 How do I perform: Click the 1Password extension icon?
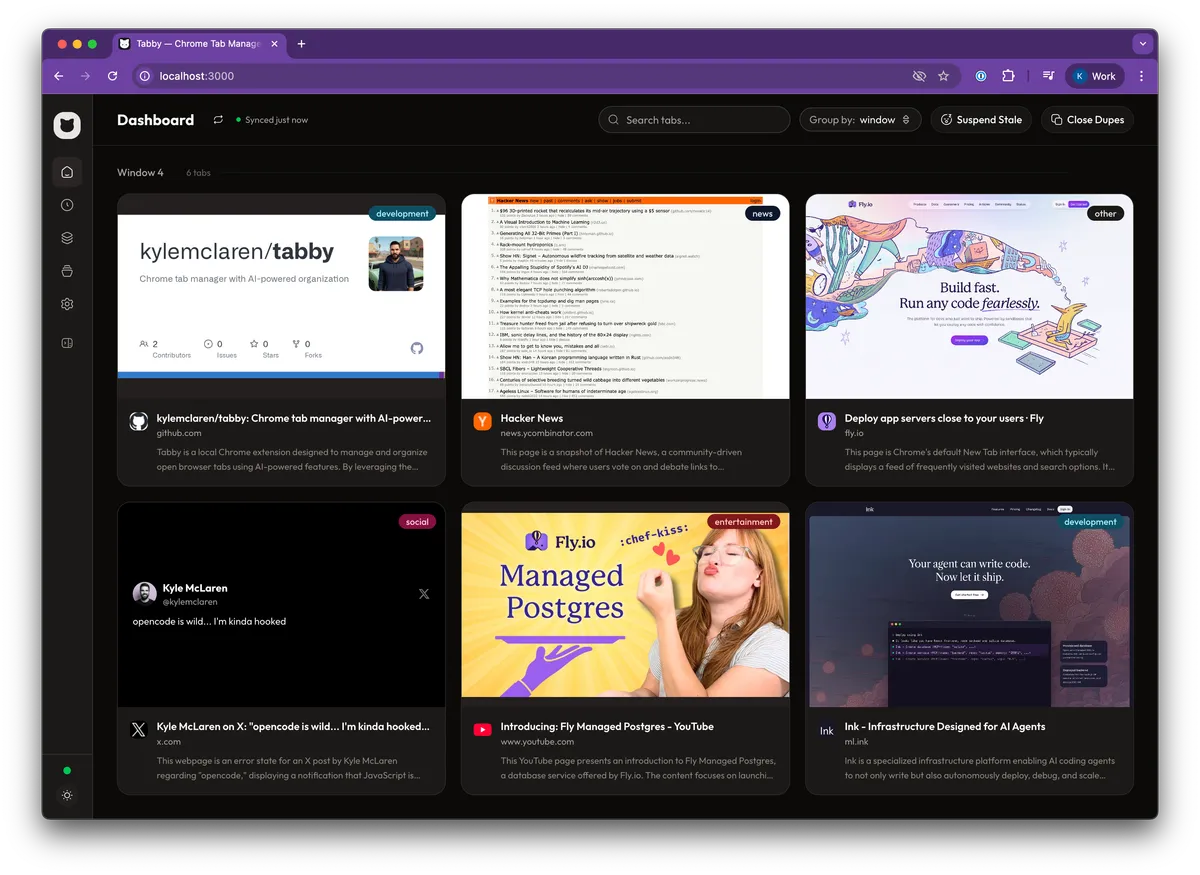(x=981, y=76)
